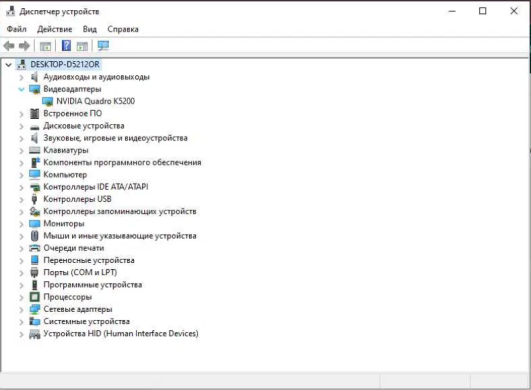
Task: Select the Сетевые адаптеры row text
Action: [x=78, y=309]
